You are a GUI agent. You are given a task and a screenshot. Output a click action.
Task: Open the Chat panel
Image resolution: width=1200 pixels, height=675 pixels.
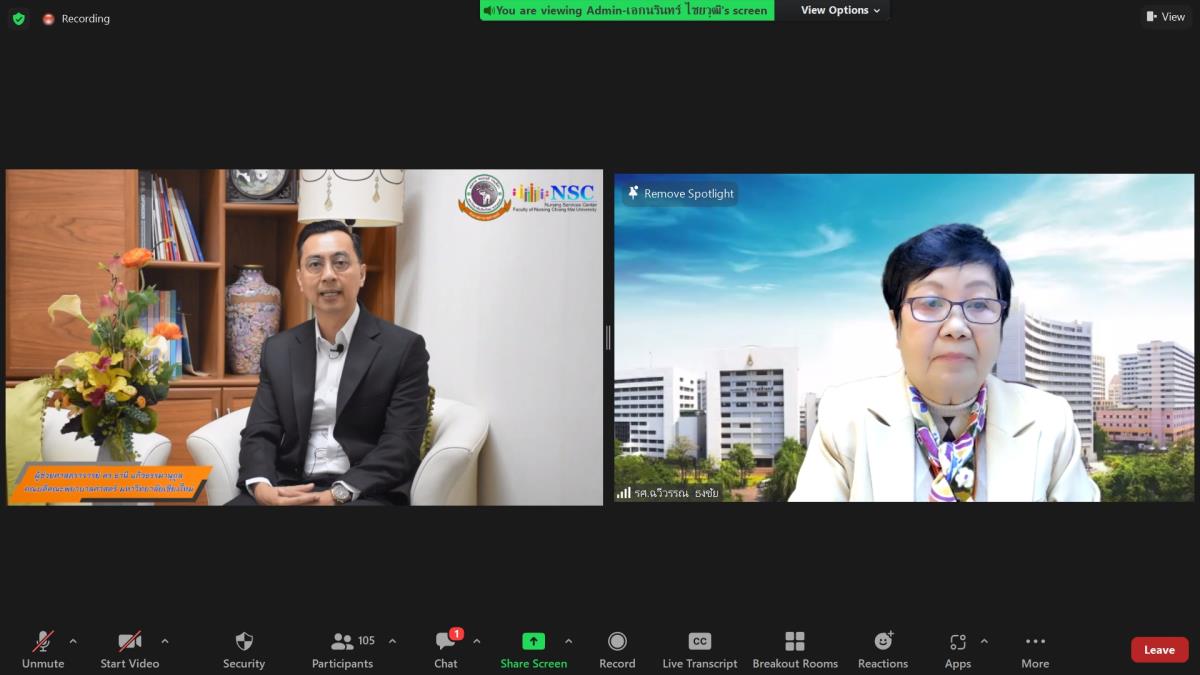pos(446,650)
